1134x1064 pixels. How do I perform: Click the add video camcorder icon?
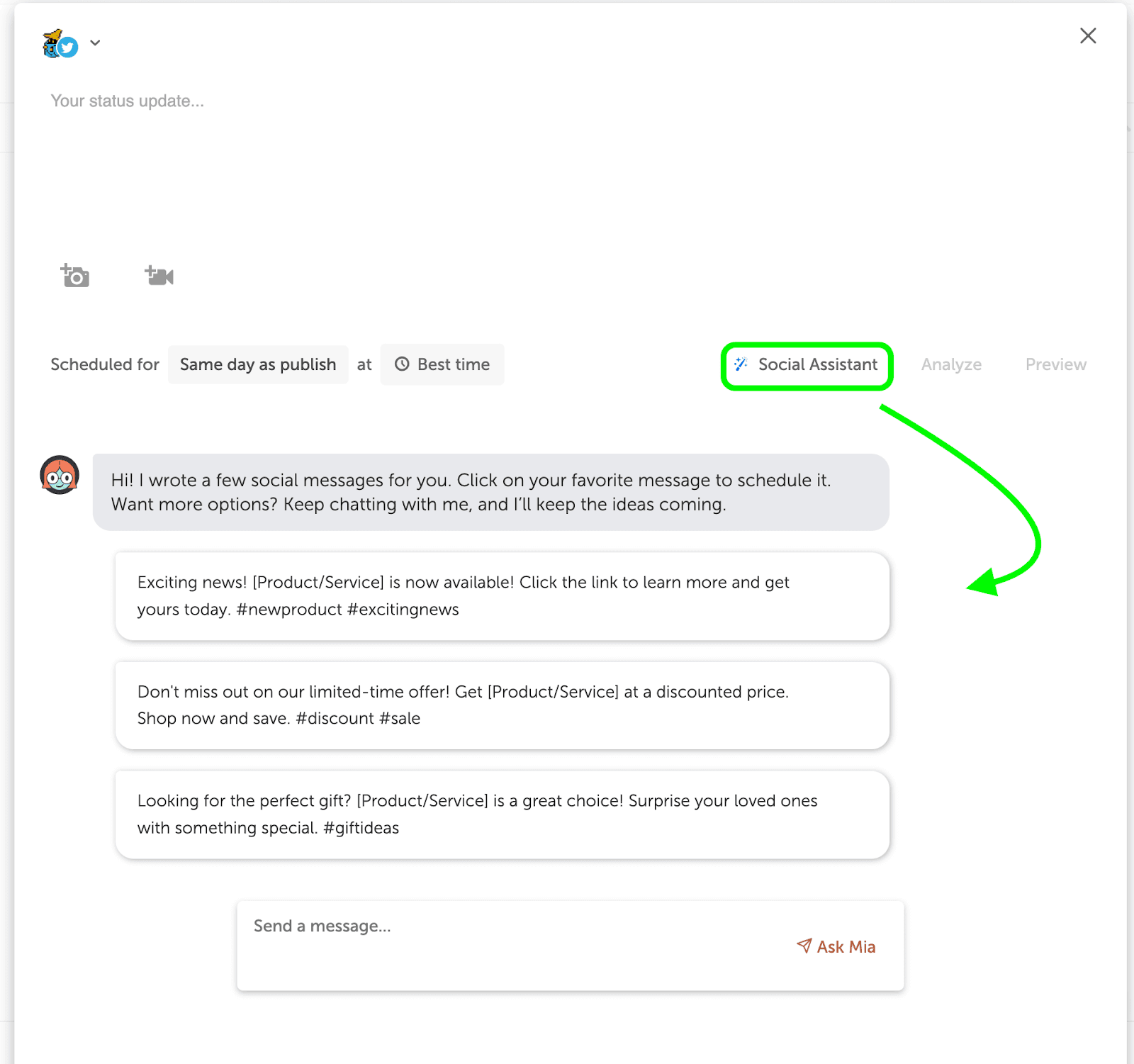pos(159,276)
